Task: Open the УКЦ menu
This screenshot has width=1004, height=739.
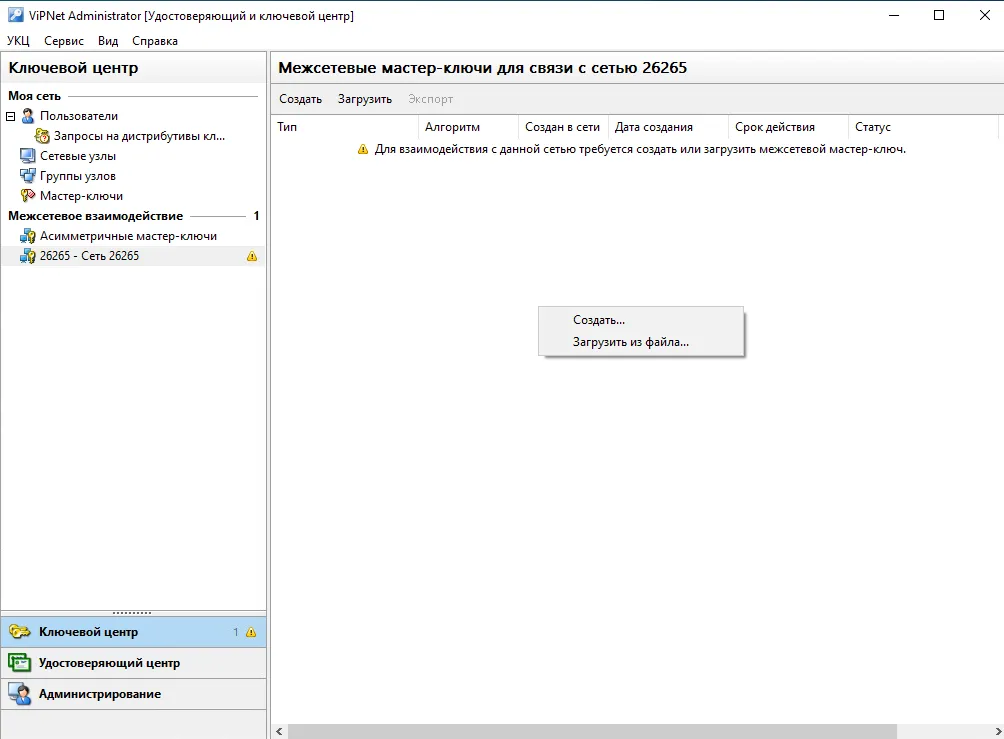Action: [18, 41]
